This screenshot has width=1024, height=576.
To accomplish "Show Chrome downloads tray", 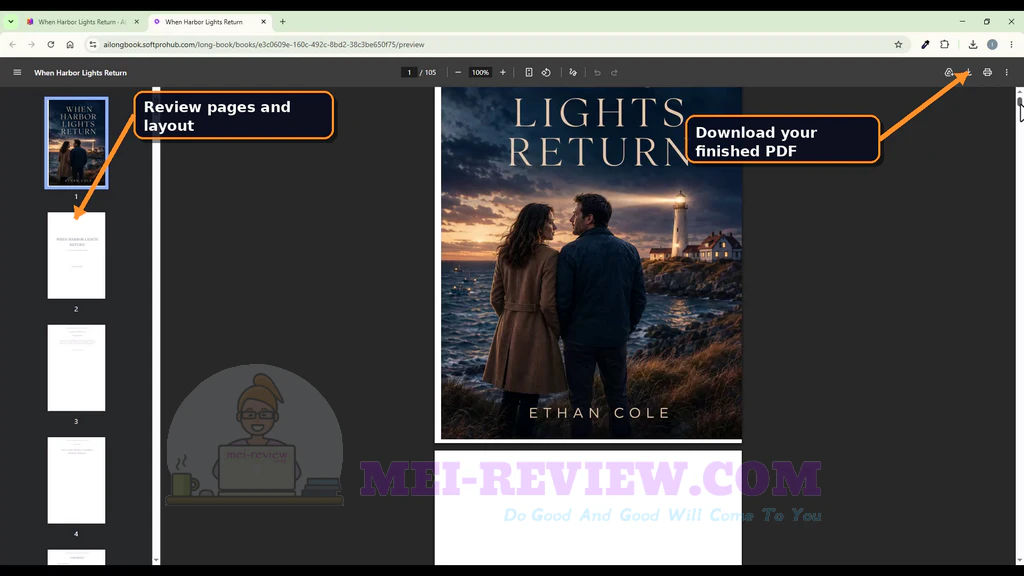I will pos(973,44).
